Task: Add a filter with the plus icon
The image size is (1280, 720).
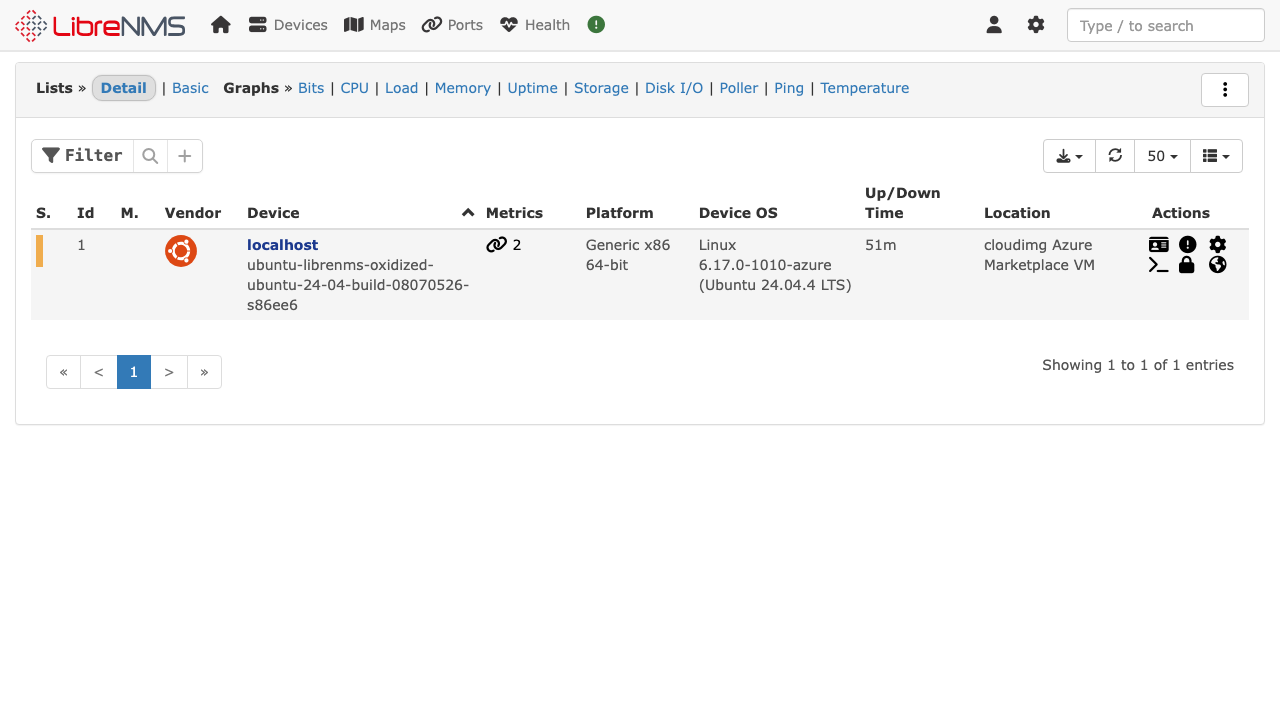Action: pyautogui.click(x=185, y=156)
